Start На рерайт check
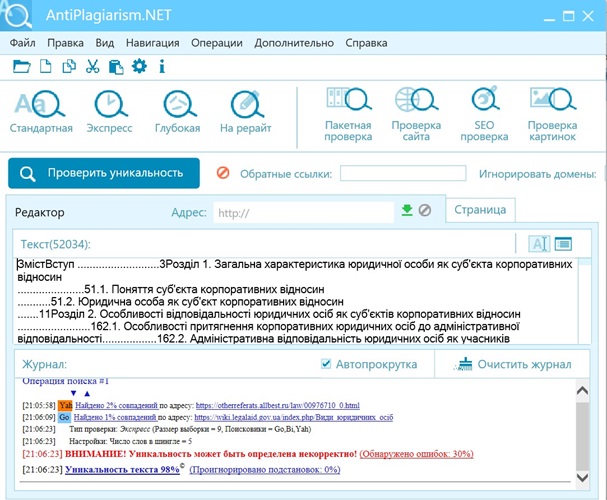 point(246,111)
